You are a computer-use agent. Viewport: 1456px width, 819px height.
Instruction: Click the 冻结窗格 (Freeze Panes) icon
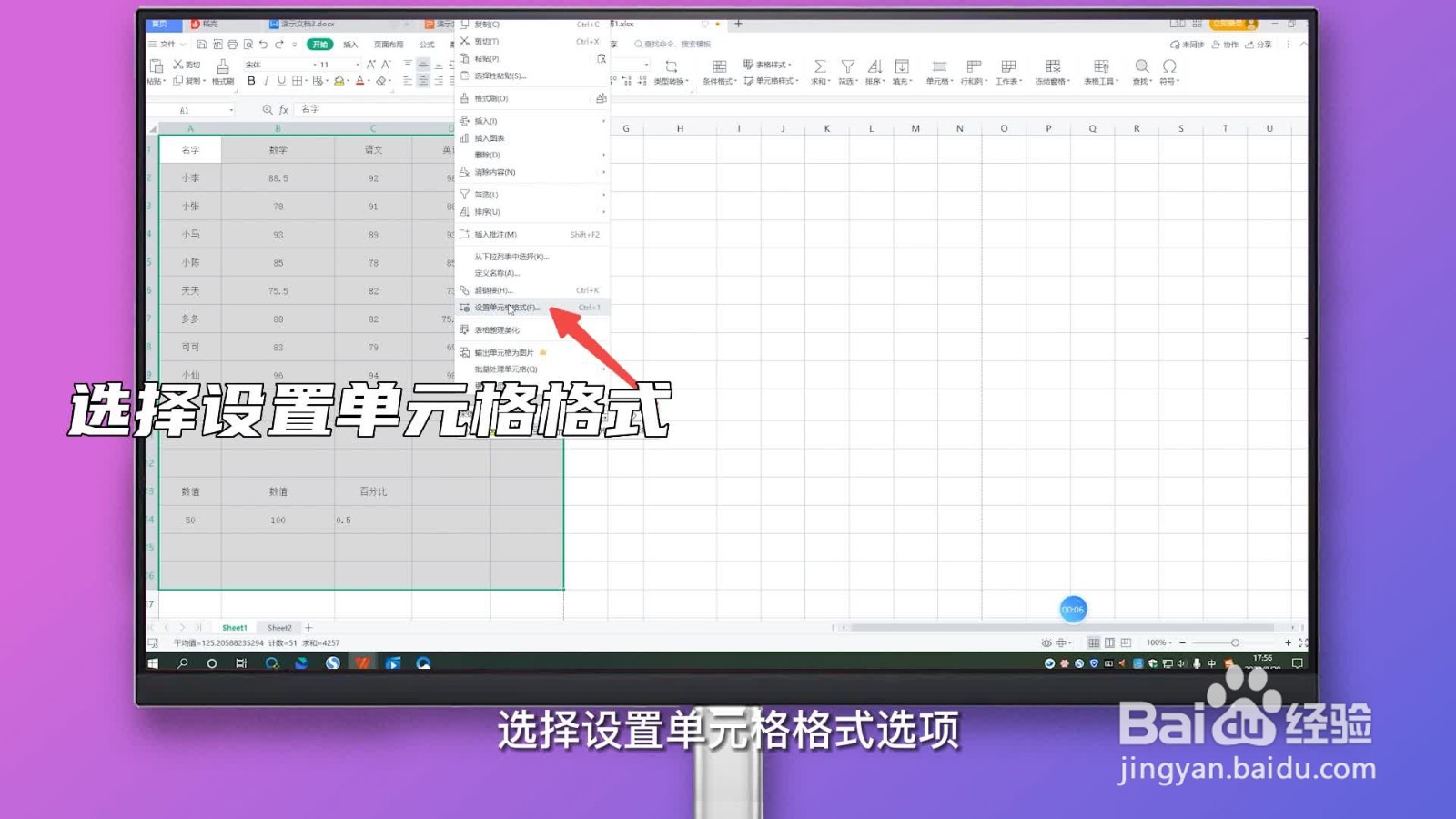coord(1053,66)
